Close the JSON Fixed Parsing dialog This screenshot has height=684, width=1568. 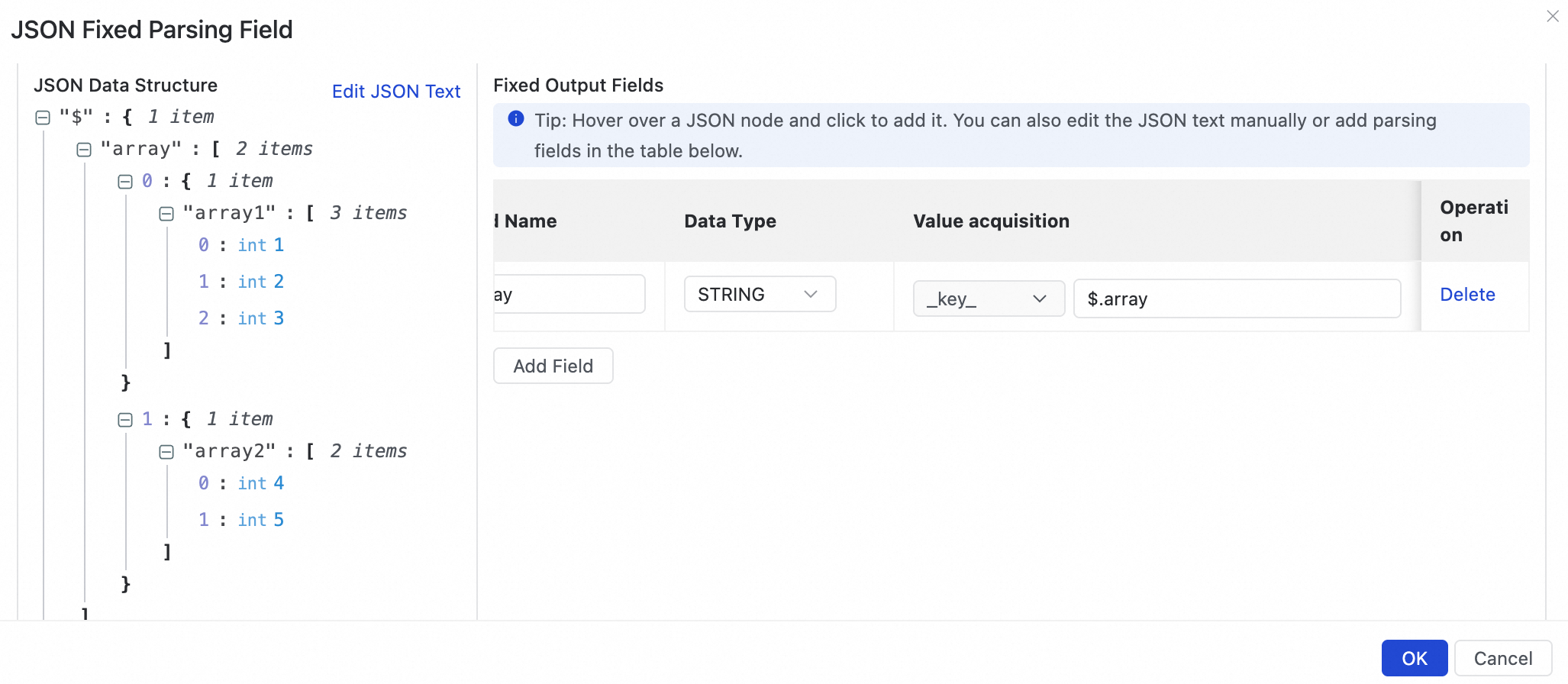coord(1553,16)
